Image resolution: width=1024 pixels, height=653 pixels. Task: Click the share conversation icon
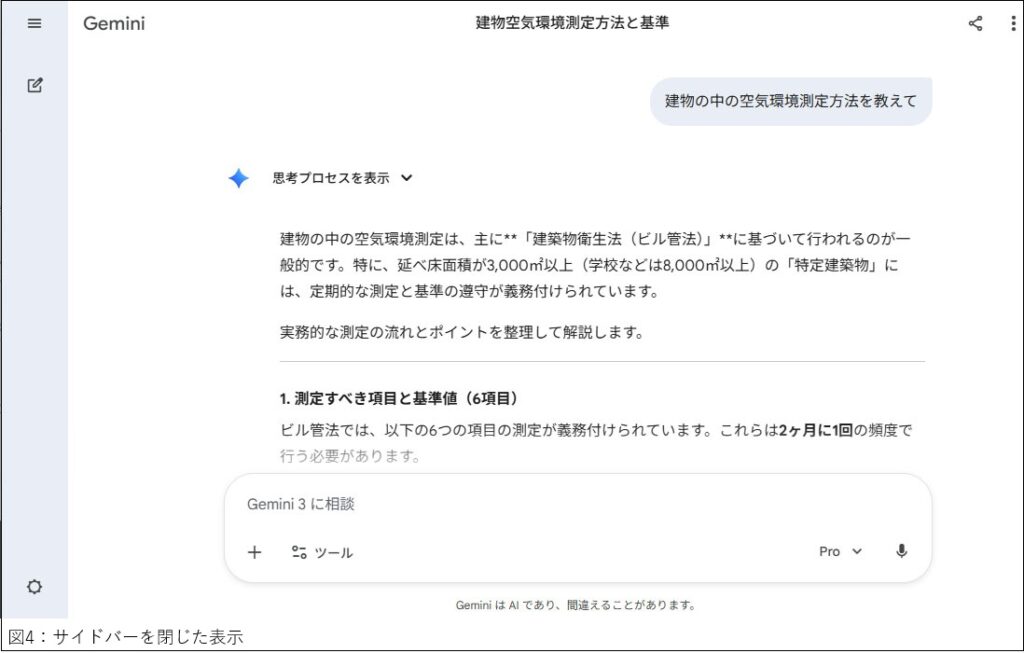pyautogui.click(x=975, y=24)
